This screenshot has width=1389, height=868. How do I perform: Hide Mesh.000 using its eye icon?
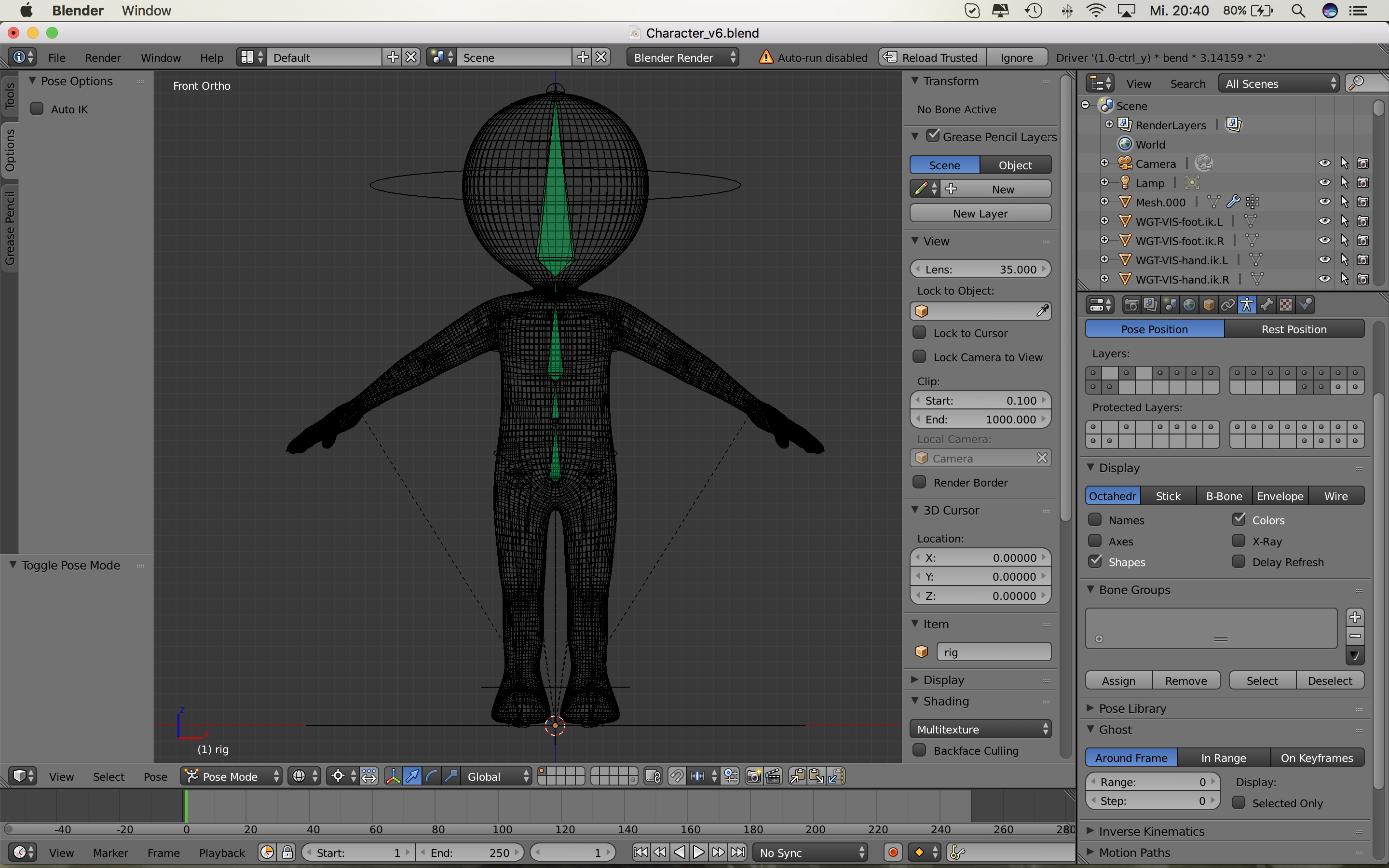pyautogui.click(x=1324, y=202)
